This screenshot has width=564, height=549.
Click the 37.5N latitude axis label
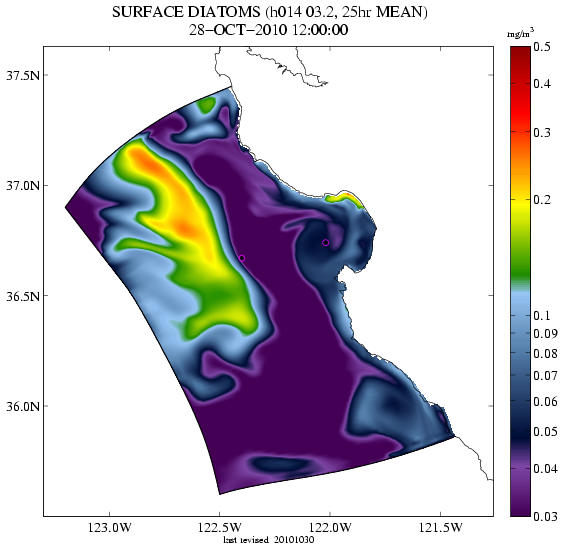[23, 76]
